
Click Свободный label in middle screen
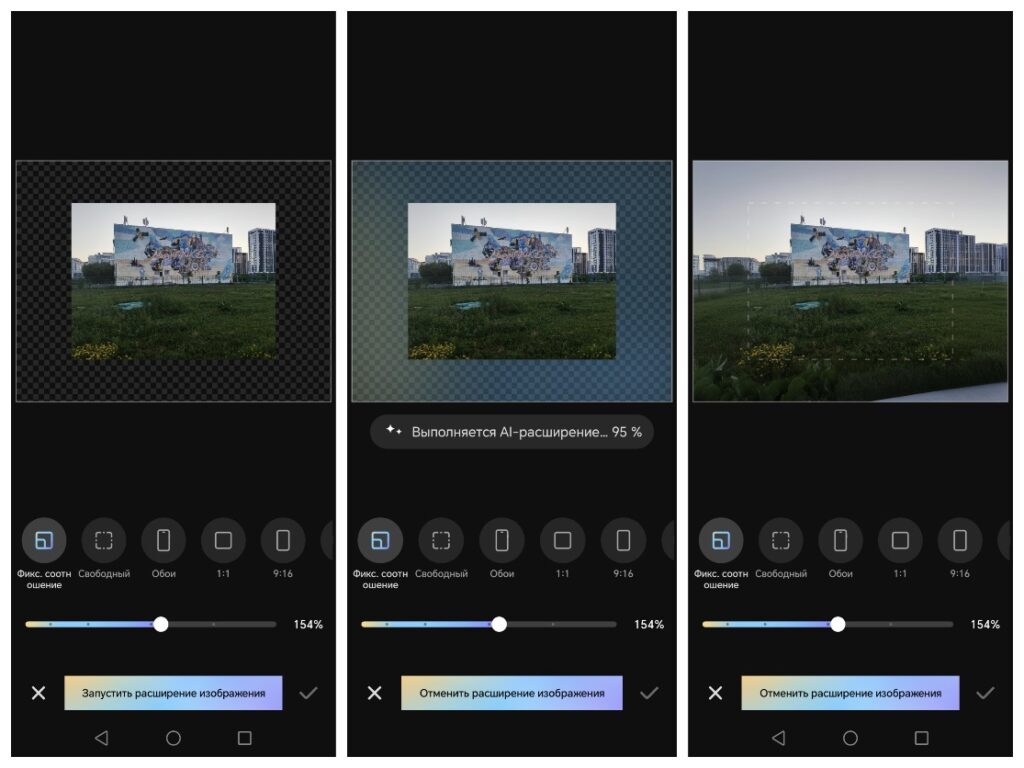[441, 573]
